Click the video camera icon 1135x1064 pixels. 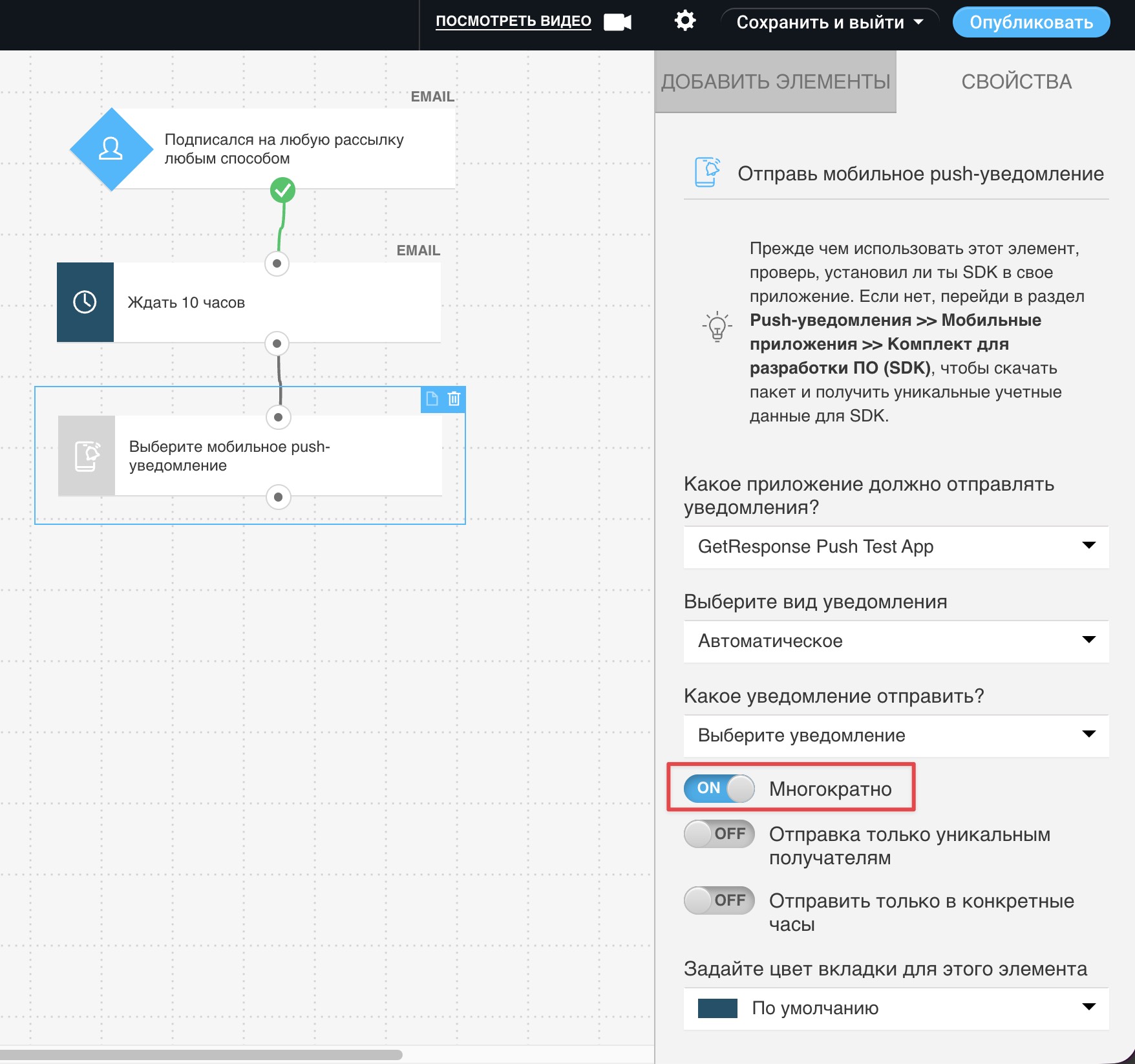click(x=617, y=22)
